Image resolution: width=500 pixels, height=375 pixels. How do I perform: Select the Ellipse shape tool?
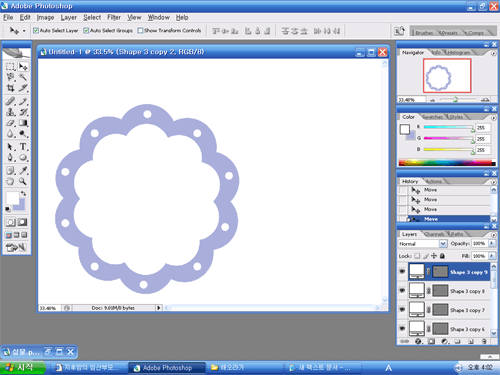[x=23, y=157]
